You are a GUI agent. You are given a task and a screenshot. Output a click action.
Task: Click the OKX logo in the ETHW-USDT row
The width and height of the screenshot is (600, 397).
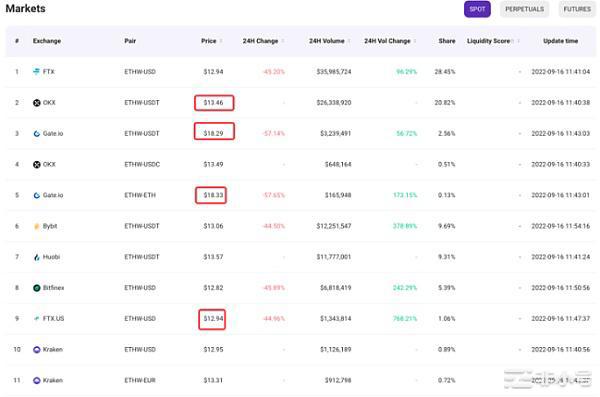click(x=37, y=103)
